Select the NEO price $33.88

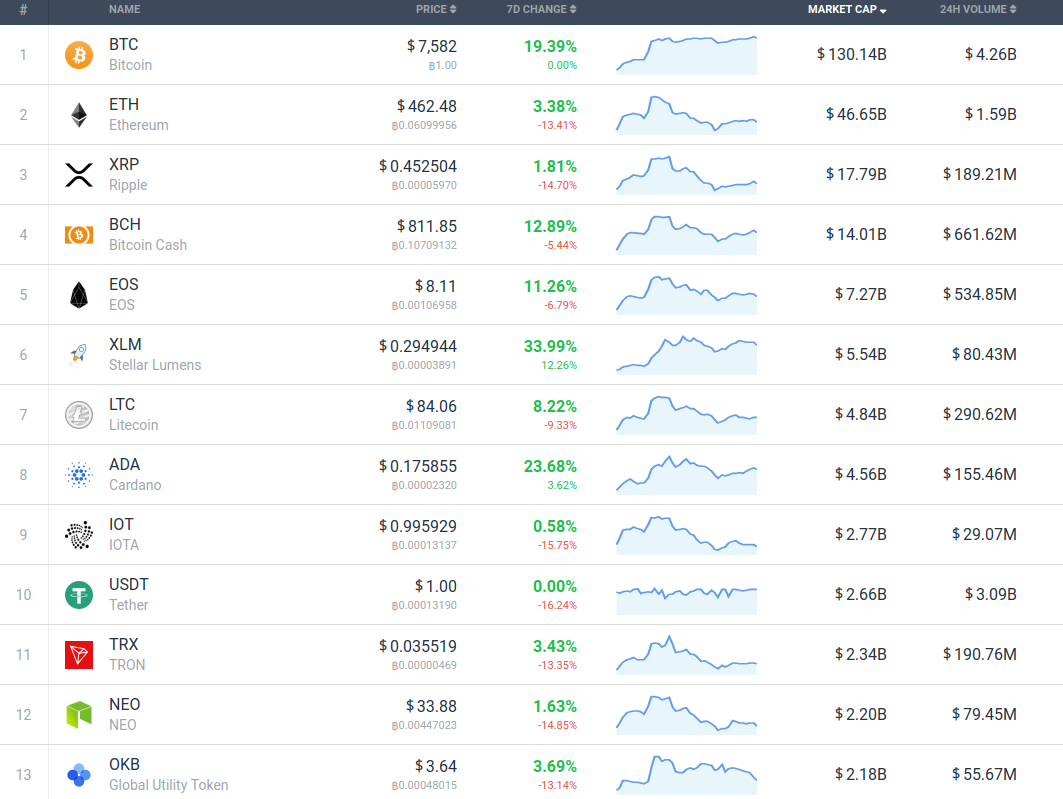pos(431,706)
